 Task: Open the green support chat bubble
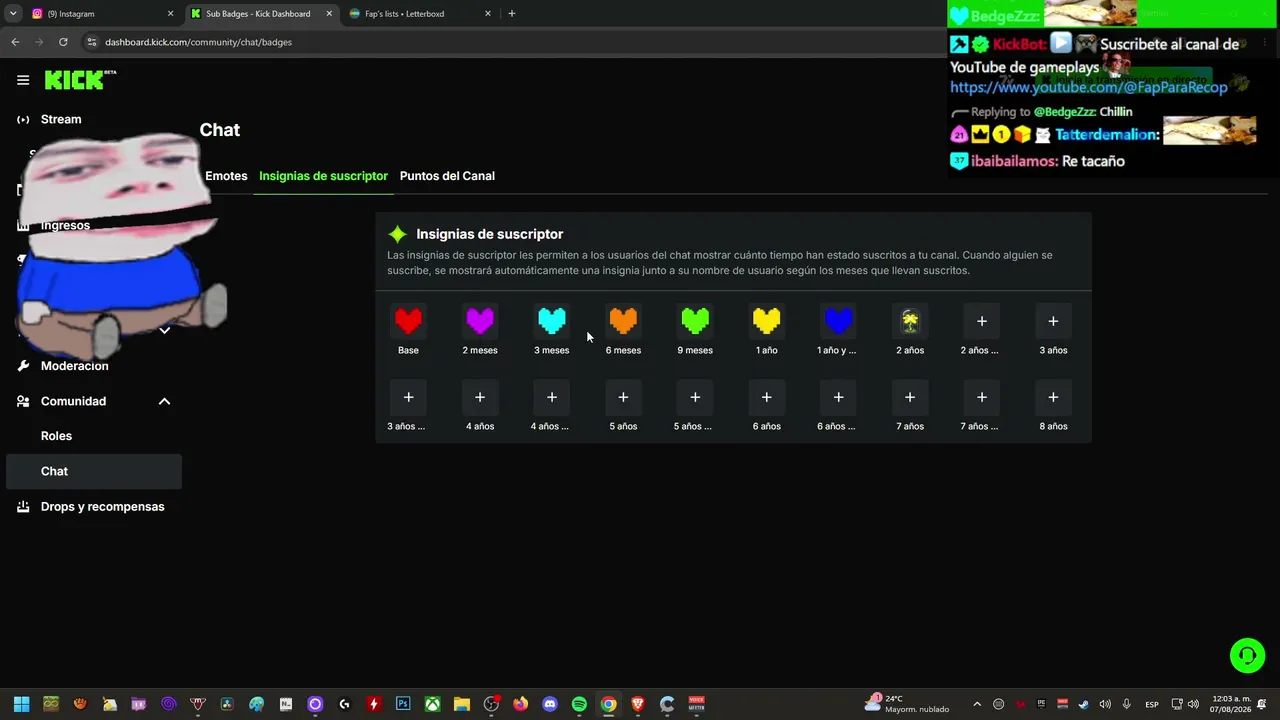1247,656
